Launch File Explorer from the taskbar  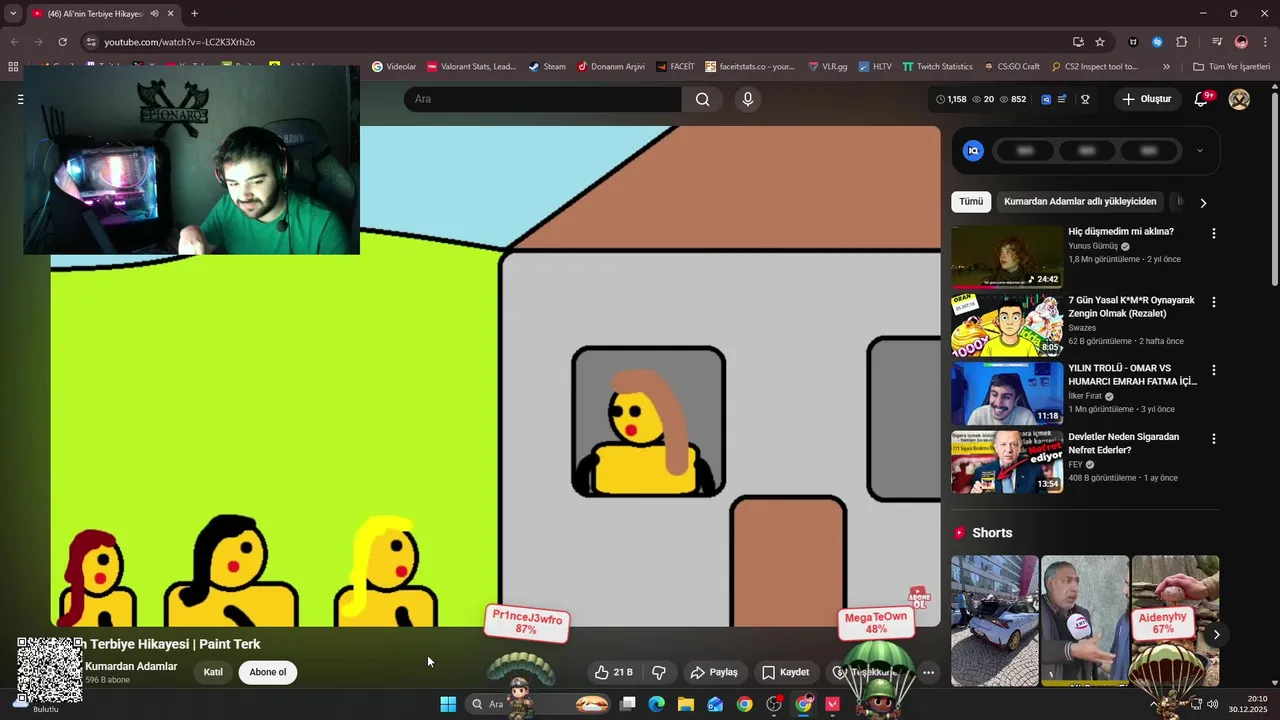click(686, 704)
